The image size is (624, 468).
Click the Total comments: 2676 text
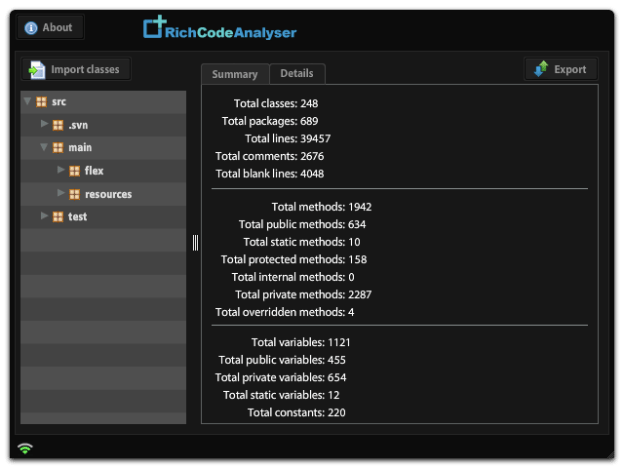coord(269,156)
